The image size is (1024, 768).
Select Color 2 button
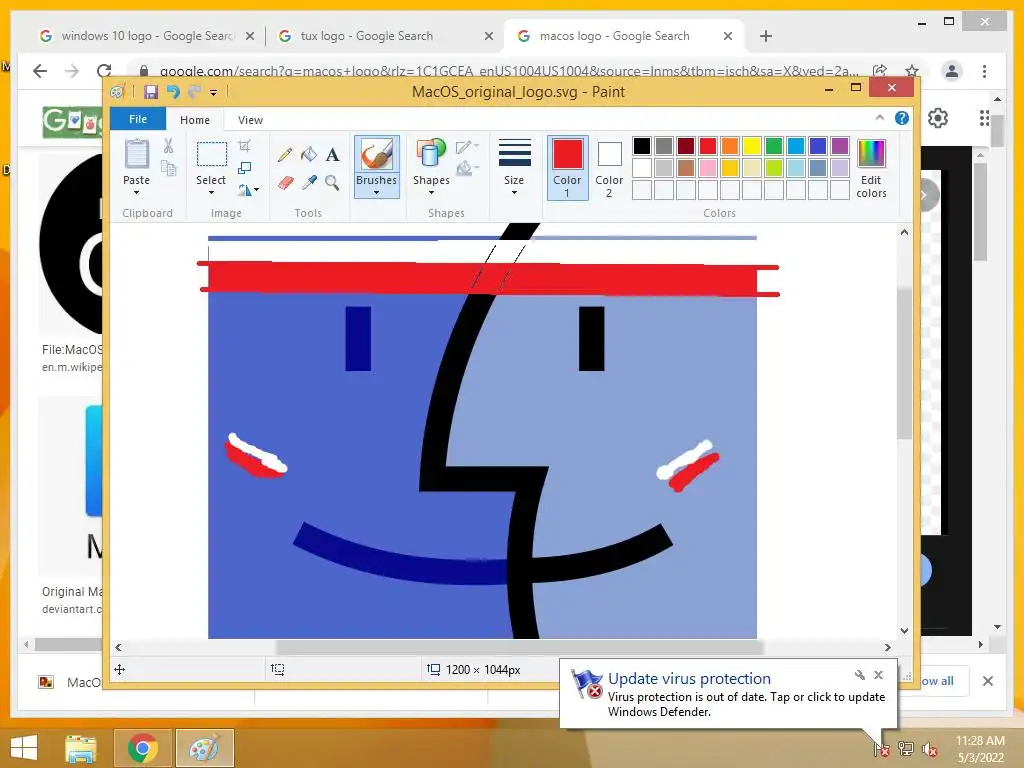pos(609,167)
